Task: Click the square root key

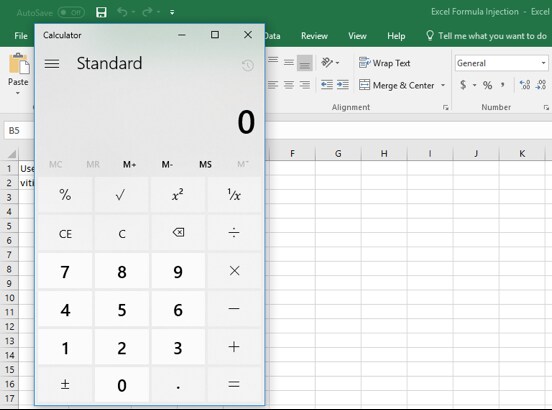Action: coord(121,195)
